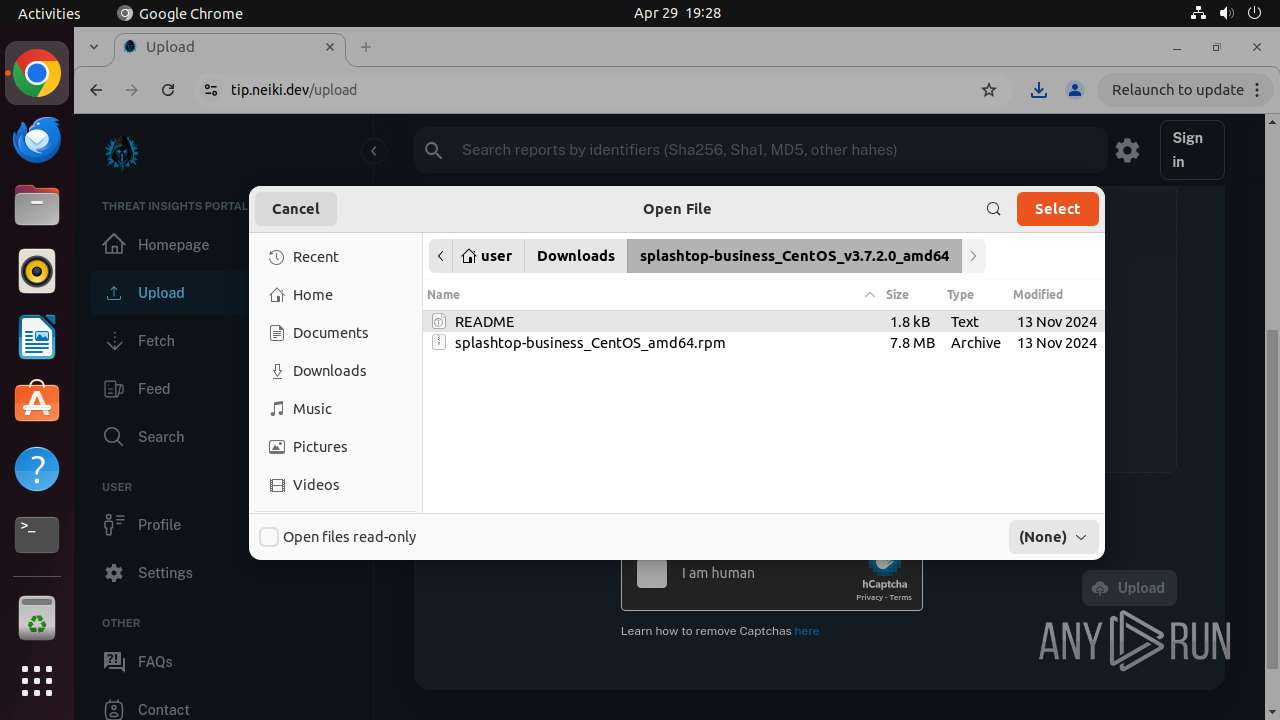The width and height of the screenshot is (1280, 720).
Task: Click the splashtop rpm archive file icon
Action: pos(438,342)
